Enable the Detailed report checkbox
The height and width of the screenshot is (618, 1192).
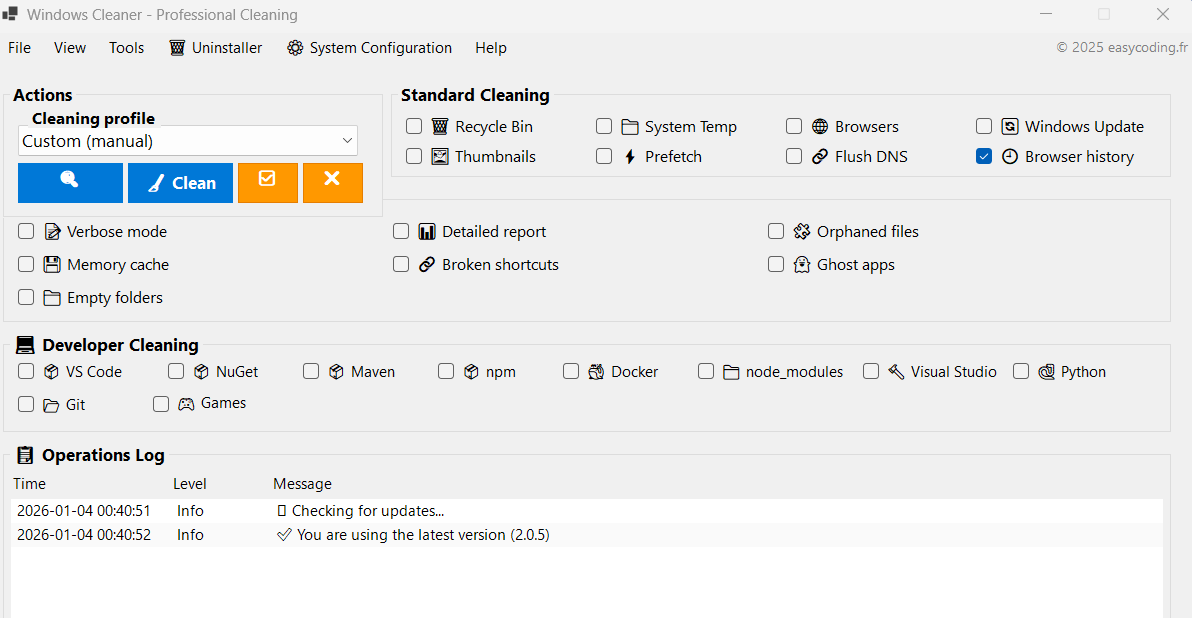pyautogui.click(x=401, y=232)
